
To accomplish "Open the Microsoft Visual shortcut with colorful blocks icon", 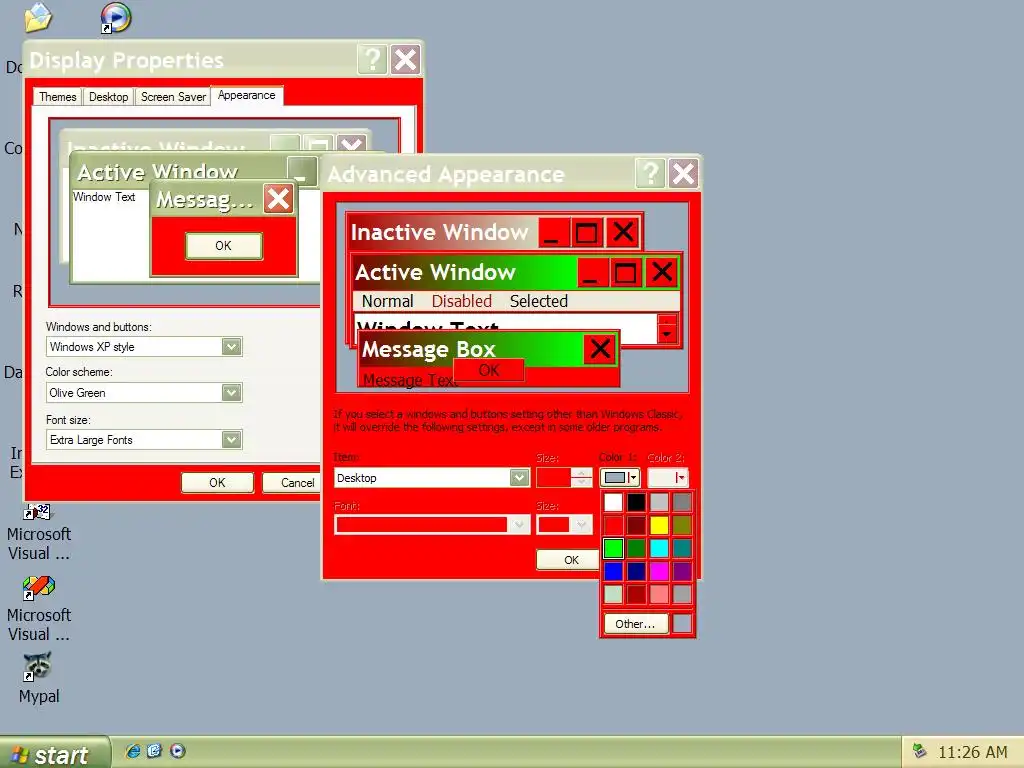I will pos(38,587).
